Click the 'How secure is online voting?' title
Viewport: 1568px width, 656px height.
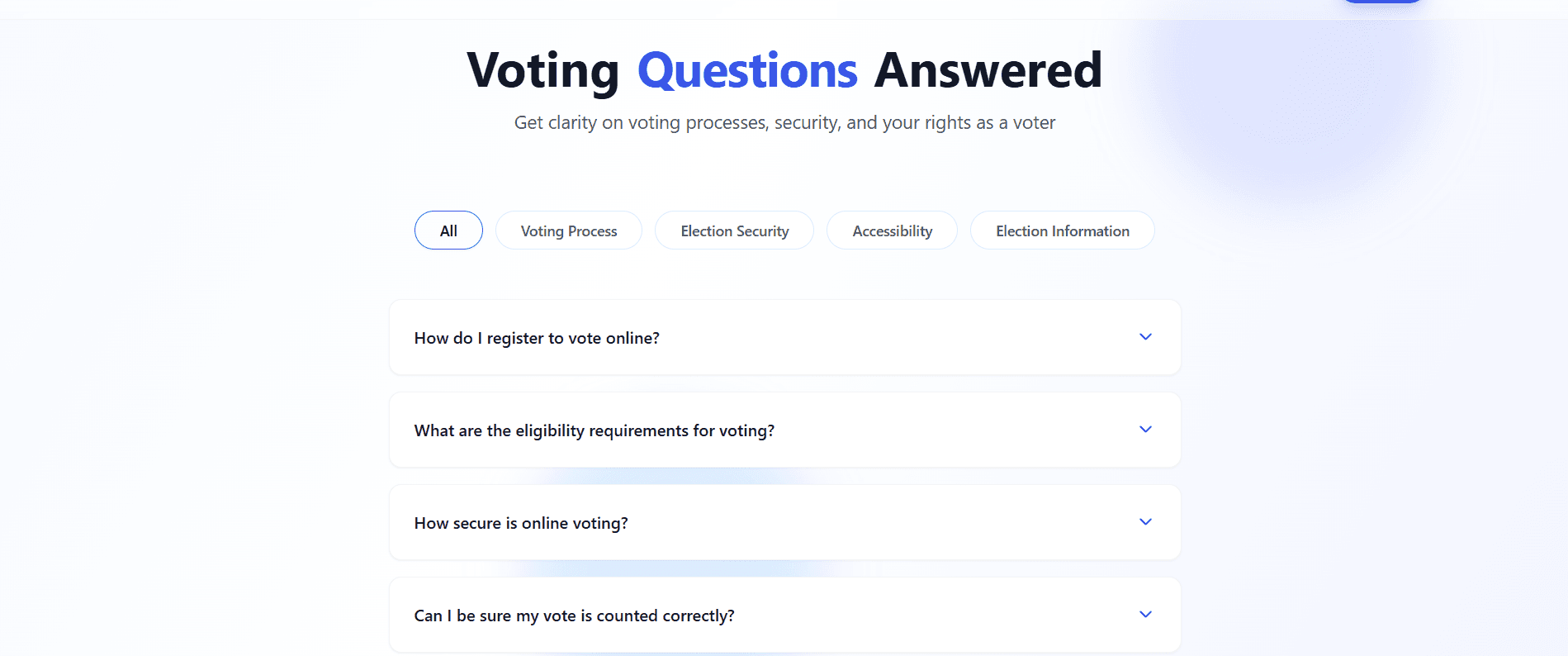(x=521, y=523)
